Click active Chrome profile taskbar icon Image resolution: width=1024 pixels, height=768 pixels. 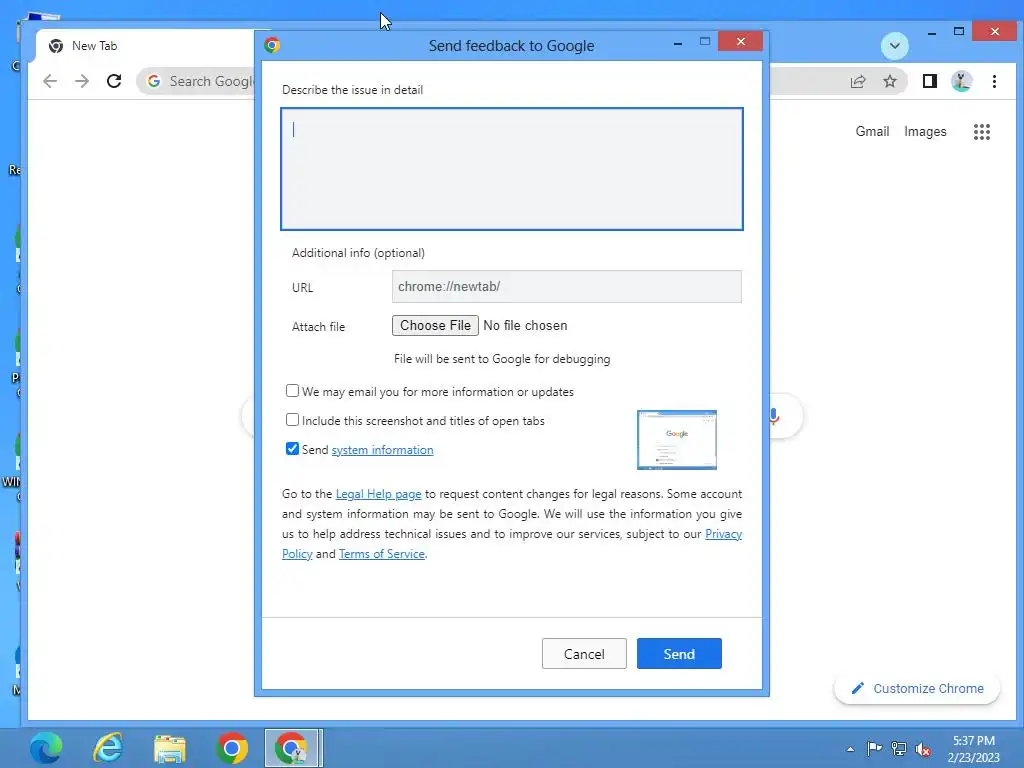pyautogui.click(x=292, y=748)
